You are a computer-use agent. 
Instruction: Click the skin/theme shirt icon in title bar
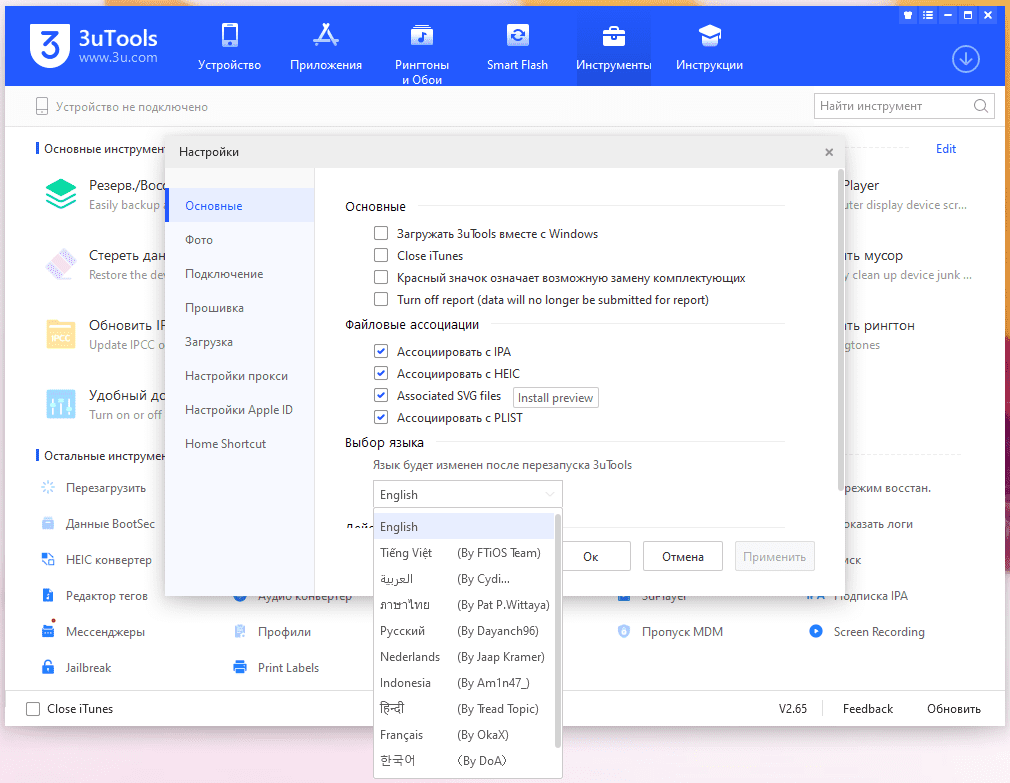click(x=908, y=15)
